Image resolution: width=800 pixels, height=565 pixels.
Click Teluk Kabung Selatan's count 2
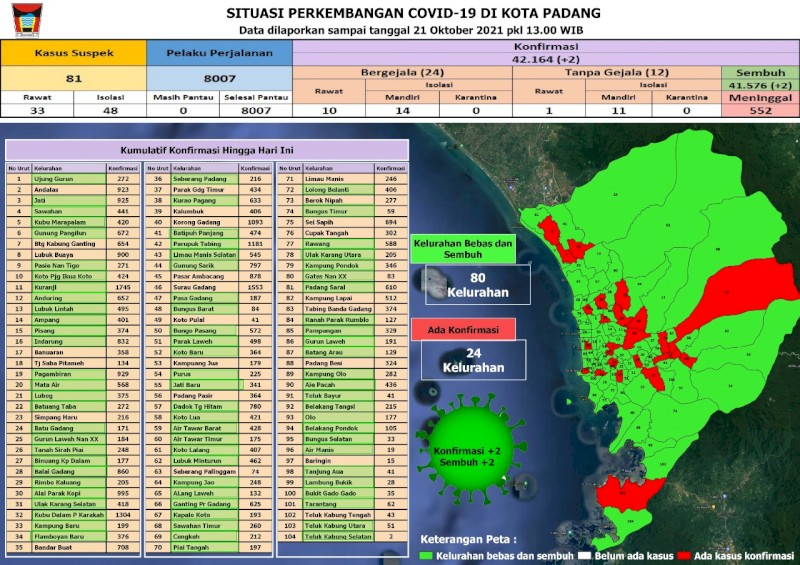pos(391,537)
